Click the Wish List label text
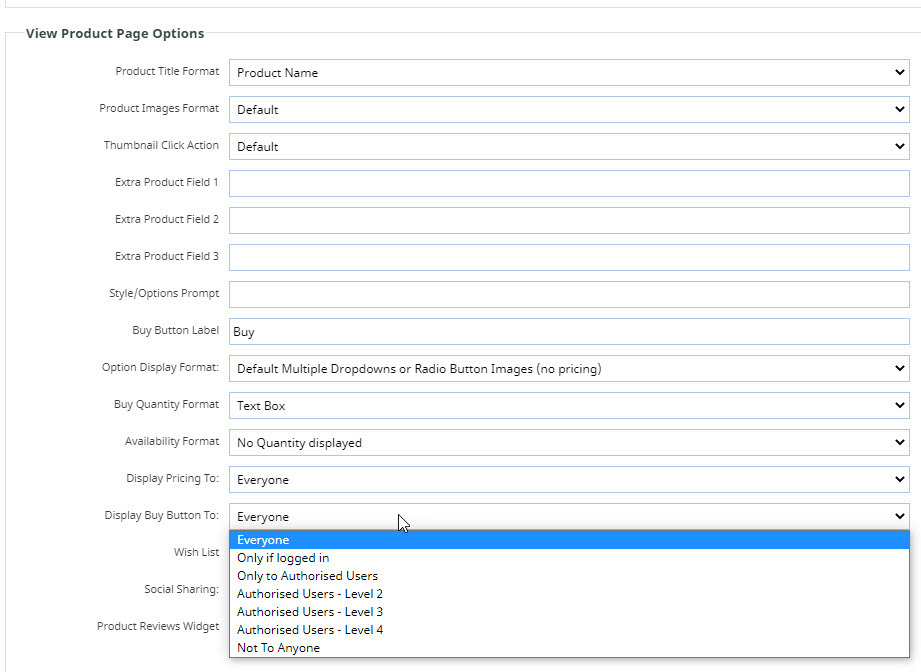The height and width of the screenshot is (672, 921). 196,552
